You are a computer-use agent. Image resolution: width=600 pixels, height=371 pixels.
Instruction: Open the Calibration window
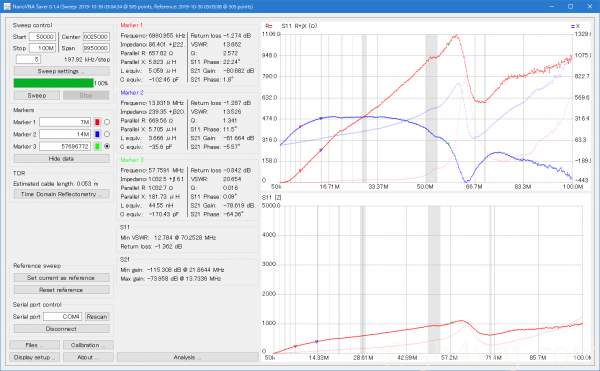[x=88, y=345]
